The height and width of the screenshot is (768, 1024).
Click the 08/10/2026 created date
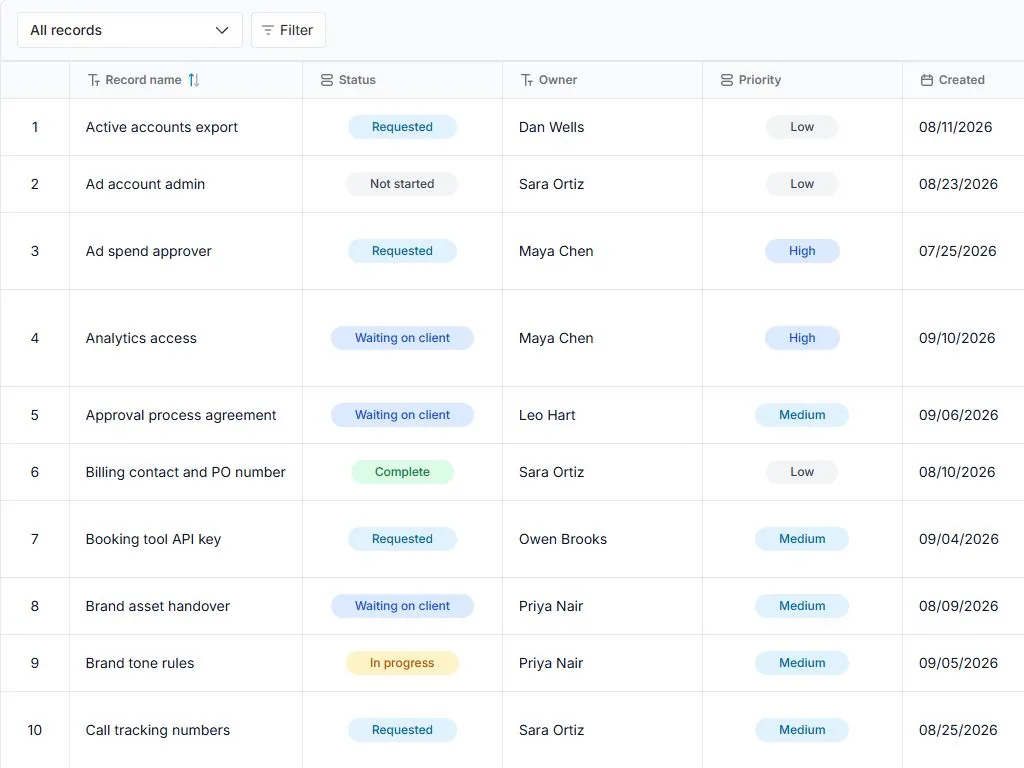coord(957,472)
